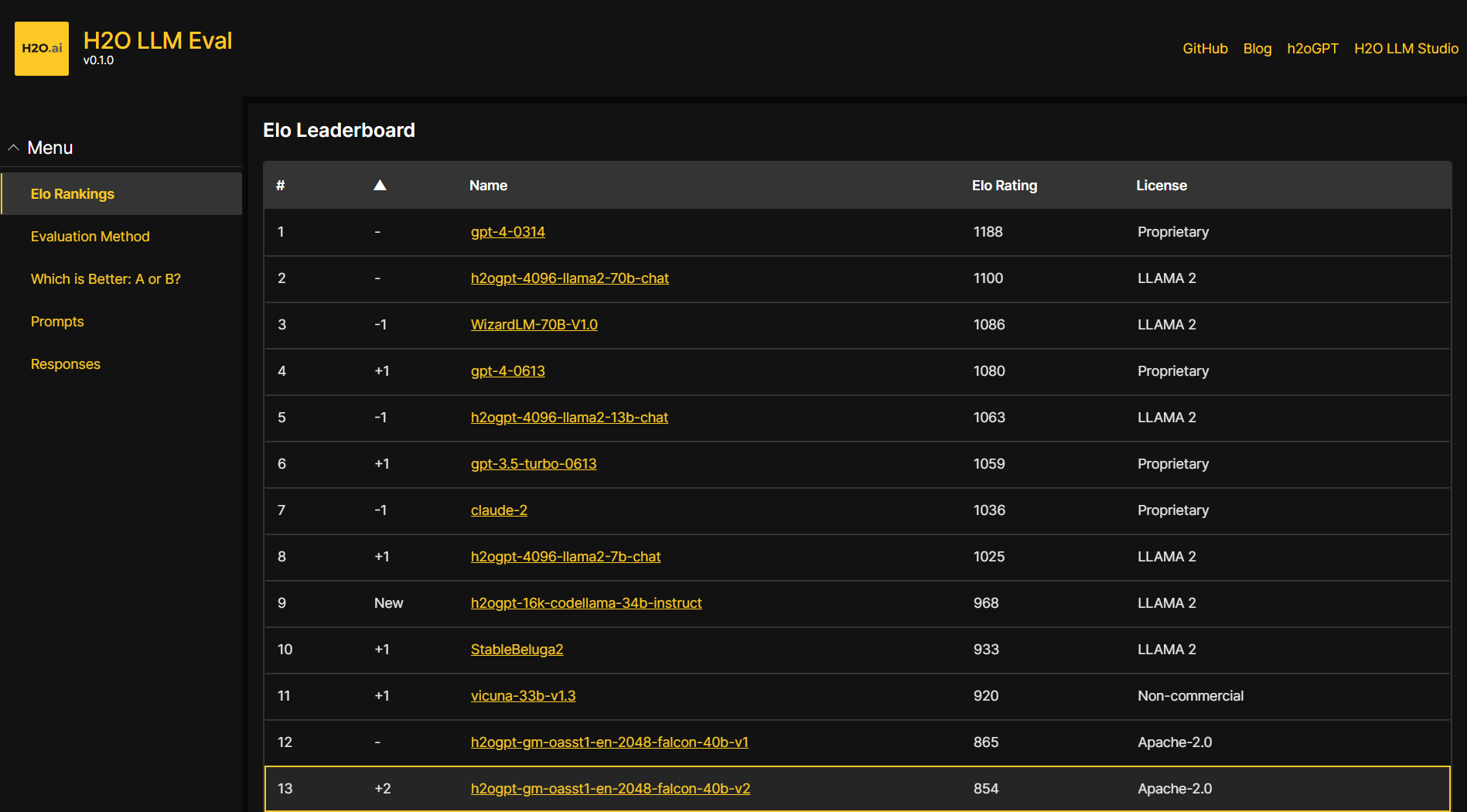
Task: Click Apache-2.0 license in falcon-40b-v1 row
Action: 1175,742
